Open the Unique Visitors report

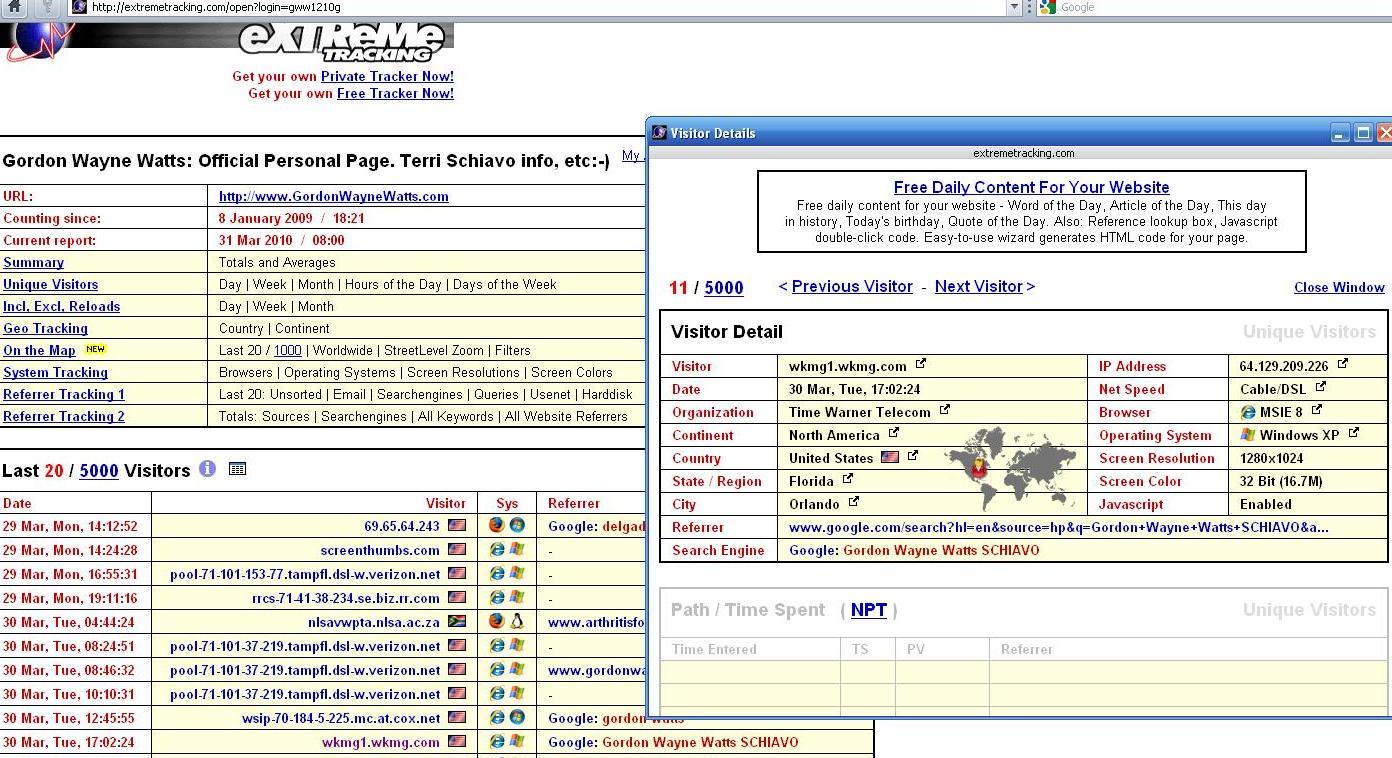(x=50, y=284)
